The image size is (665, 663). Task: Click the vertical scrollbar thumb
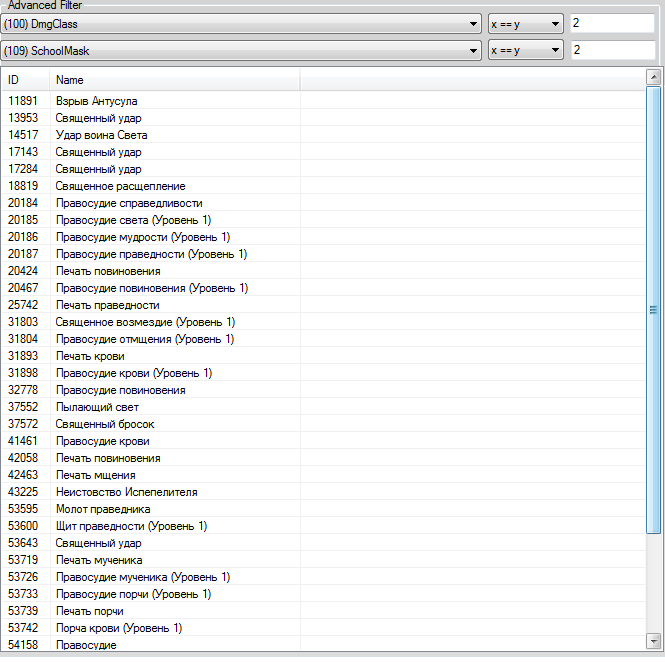[655, 310]
